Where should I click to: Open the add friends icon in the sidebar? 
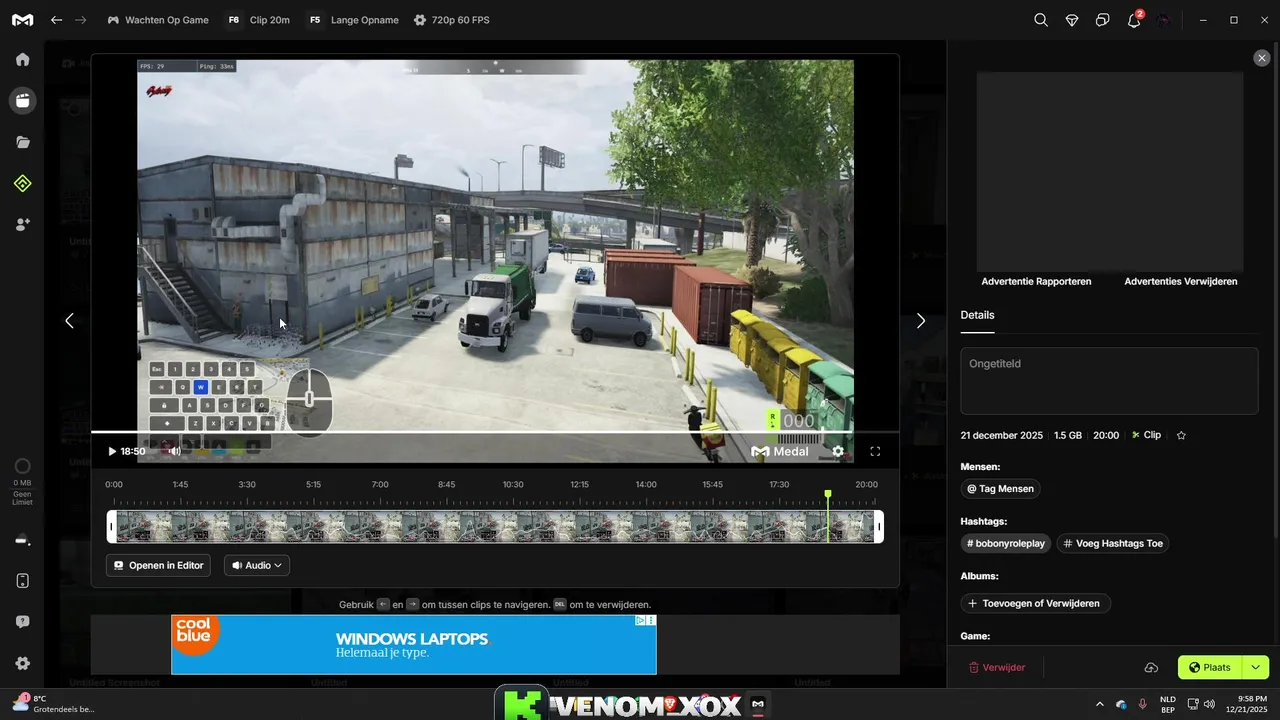pyautogui.click(x=22, y=224)
